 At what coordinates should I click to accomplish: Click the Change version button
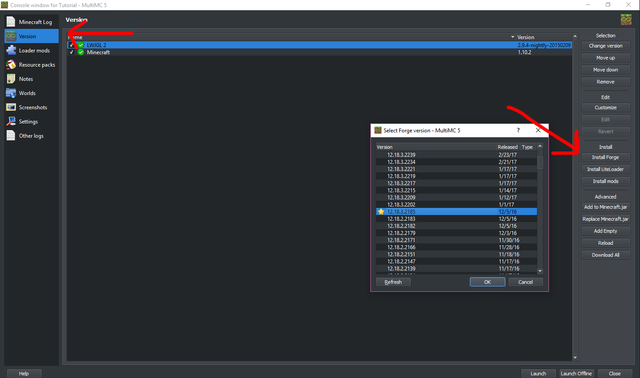[x=605, y=46]
